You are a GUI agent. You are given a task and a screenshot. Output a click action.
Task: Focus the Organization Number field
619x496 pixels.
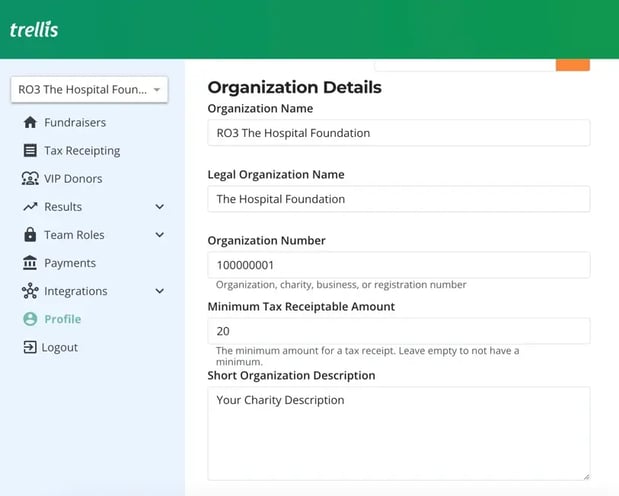click(399, 265)
